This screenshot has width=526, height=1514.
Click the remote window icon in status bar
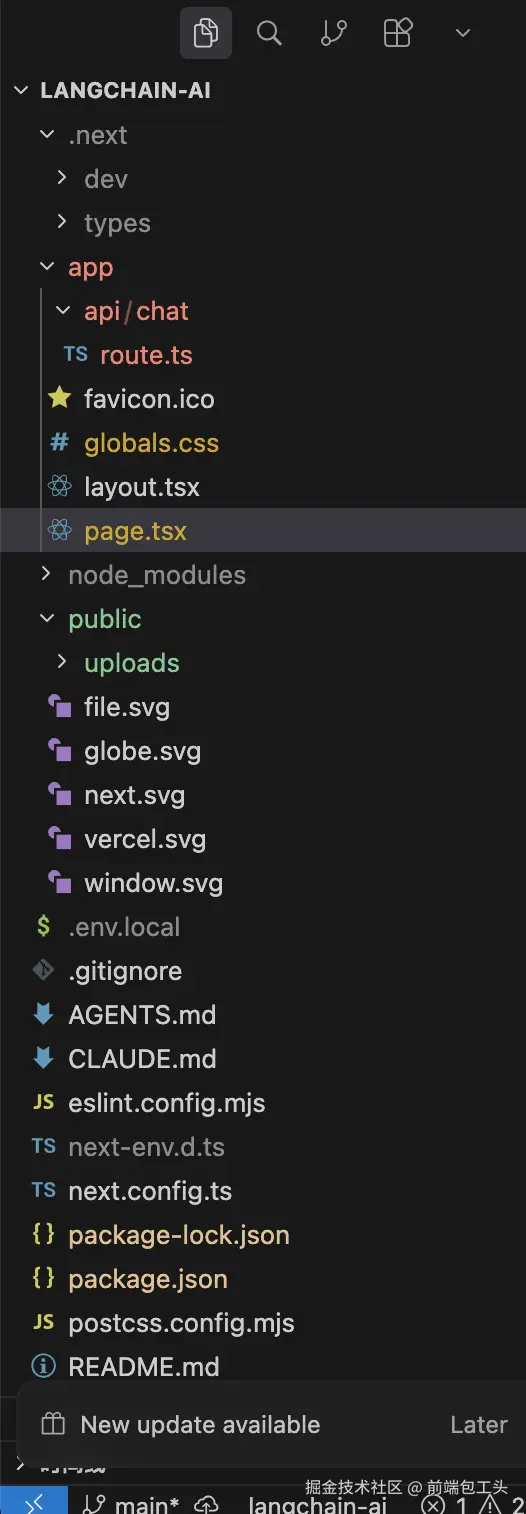click(34, 1503)
